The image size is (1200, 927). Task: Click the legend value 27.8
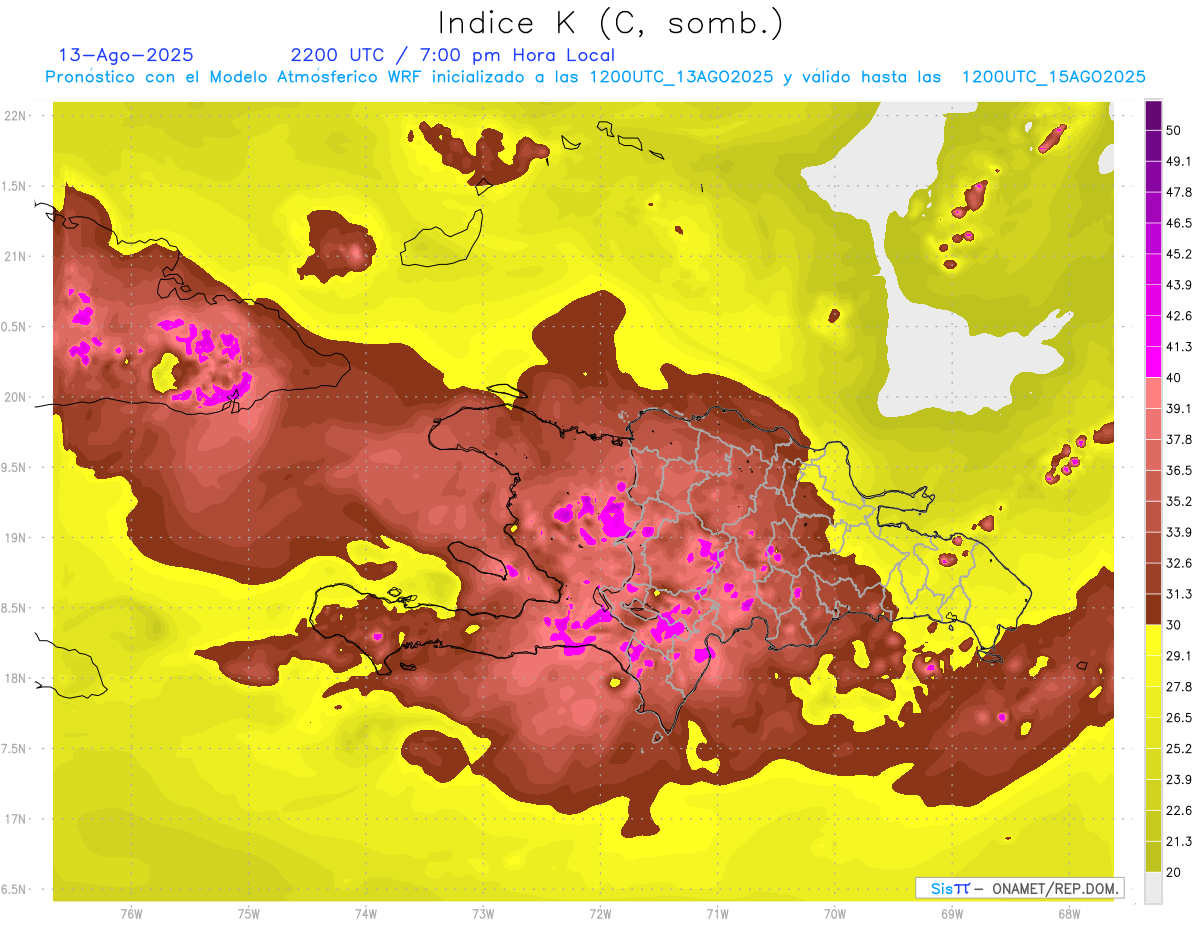coord(1179,687)
